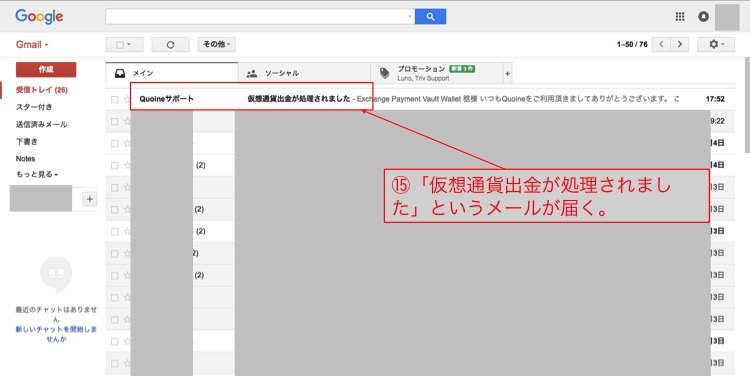Open 下書き folder
This screenshot has width=750, height=376.
coord(26,142)
